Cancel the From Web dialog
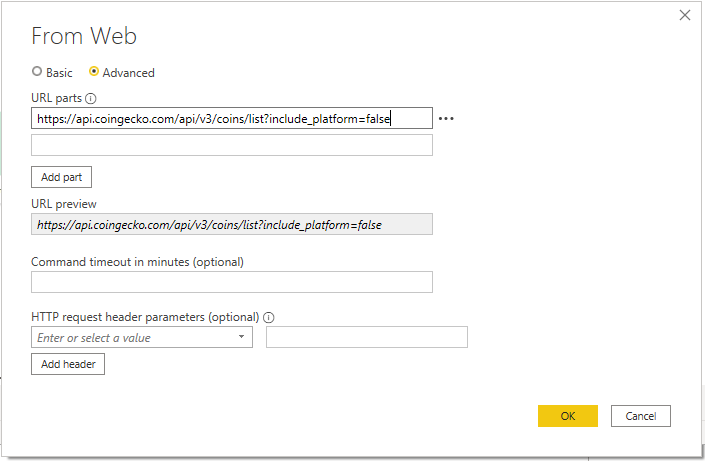This screenshot has width=705, height=461. [x=640, y=416]
